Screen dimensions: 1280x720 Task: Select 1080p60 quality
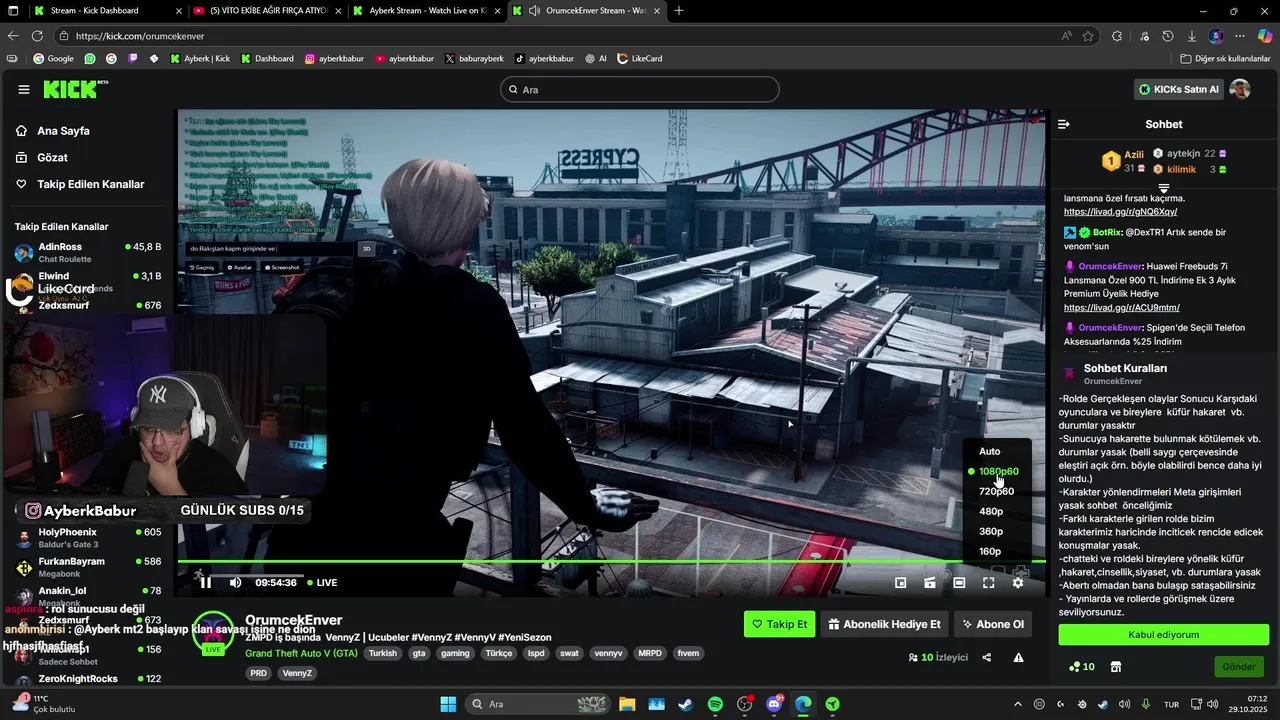(997, 471)
